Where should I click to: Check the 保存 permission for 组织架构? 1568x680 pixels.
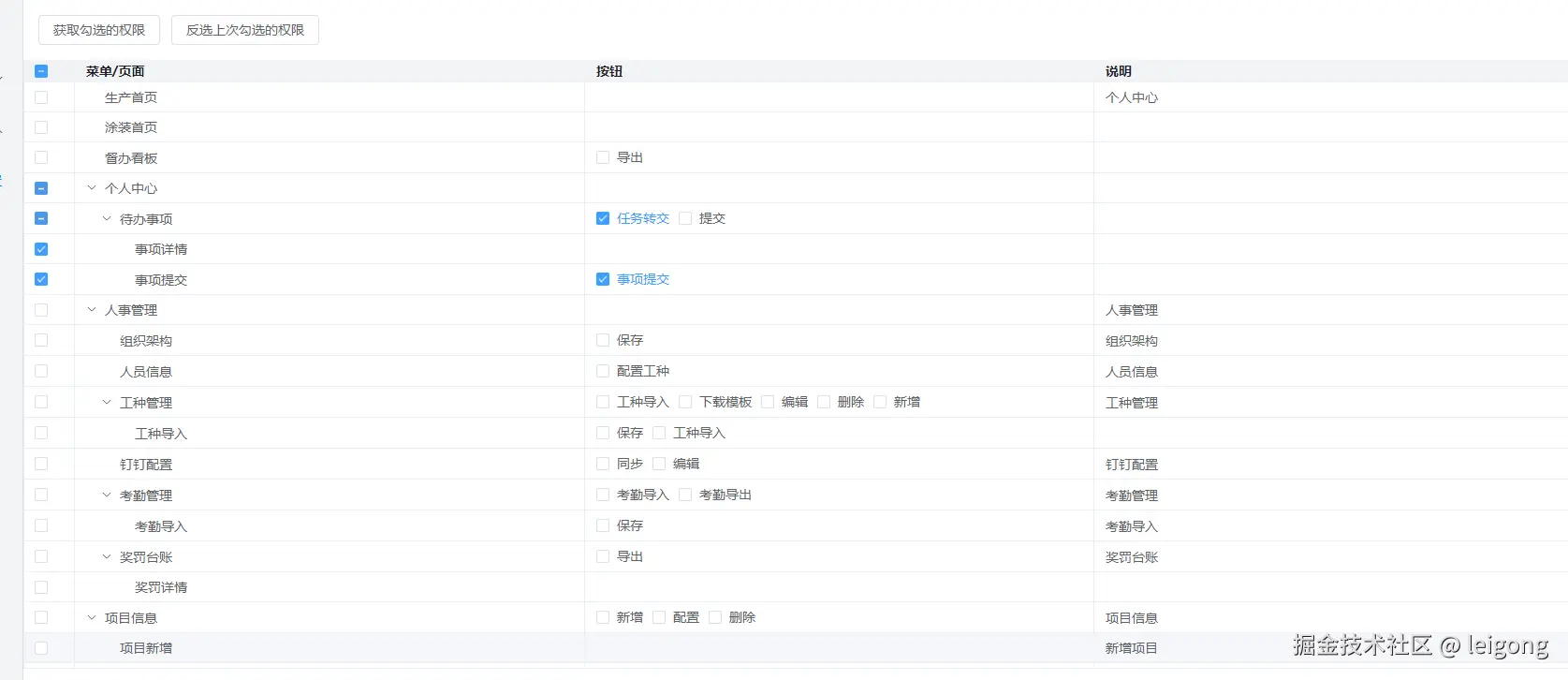click(x=603, y=340)
